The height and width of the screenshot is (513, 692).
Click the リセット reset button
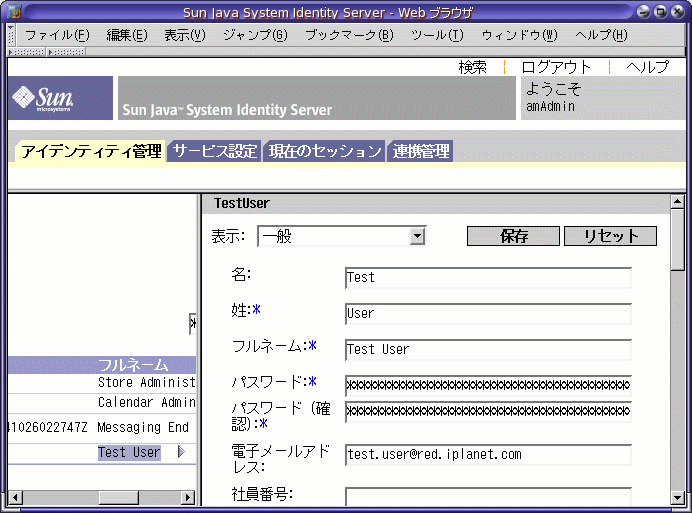pyautogui.click(x=610, y=236)
